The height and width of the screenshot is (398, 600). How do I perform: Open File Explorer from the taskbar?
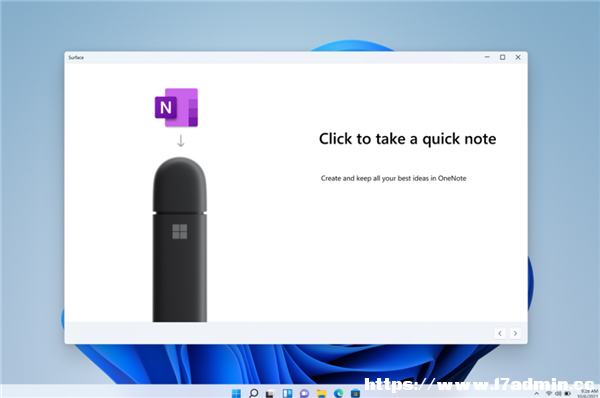pyautogui.click(x=321, y=393)
